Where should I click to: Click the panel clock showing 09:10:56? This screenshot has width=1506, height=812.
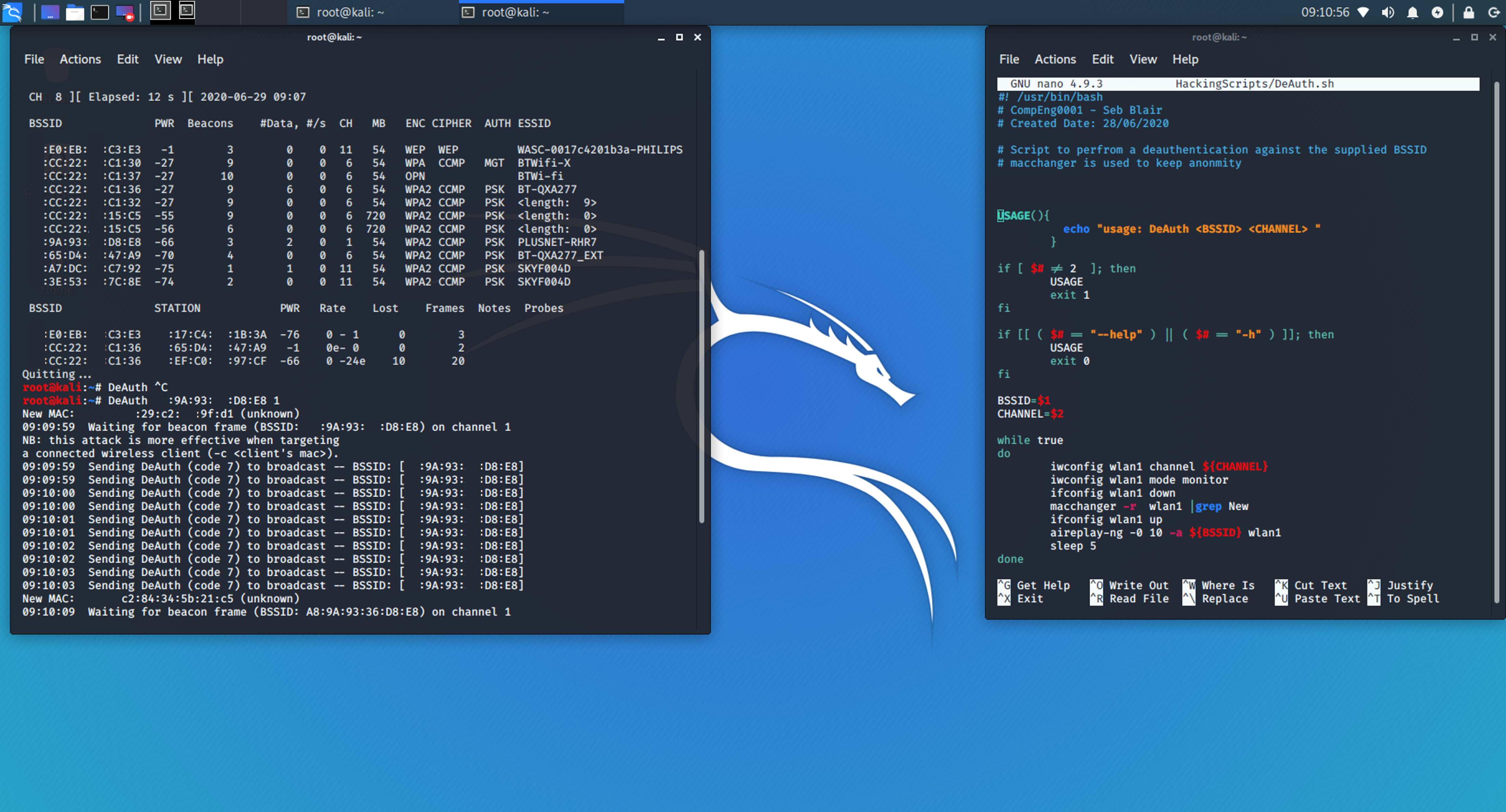(x=1325, y=12)
